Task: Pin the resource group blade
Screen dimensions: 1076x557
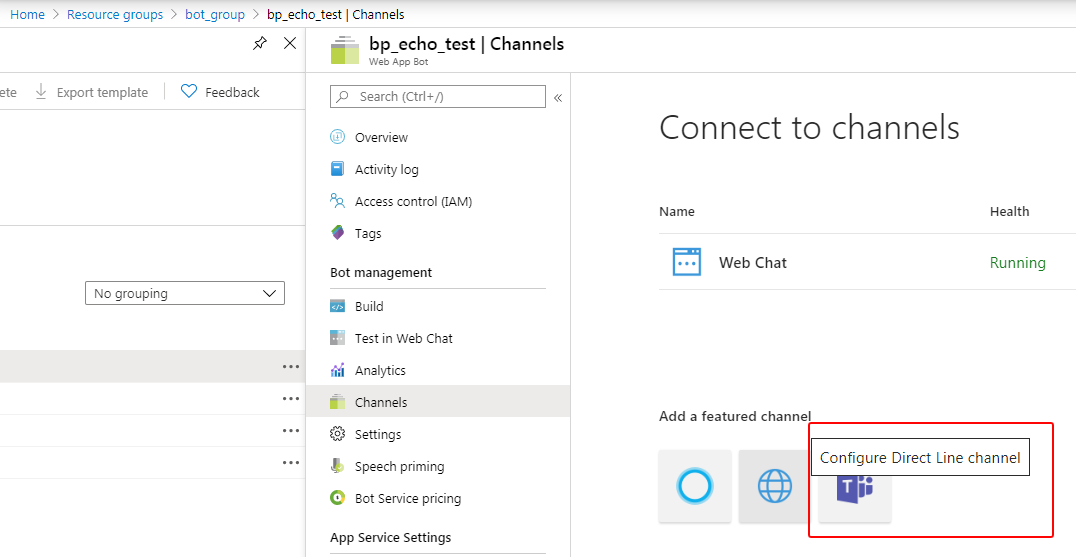Action: click(x=259, y=44)
